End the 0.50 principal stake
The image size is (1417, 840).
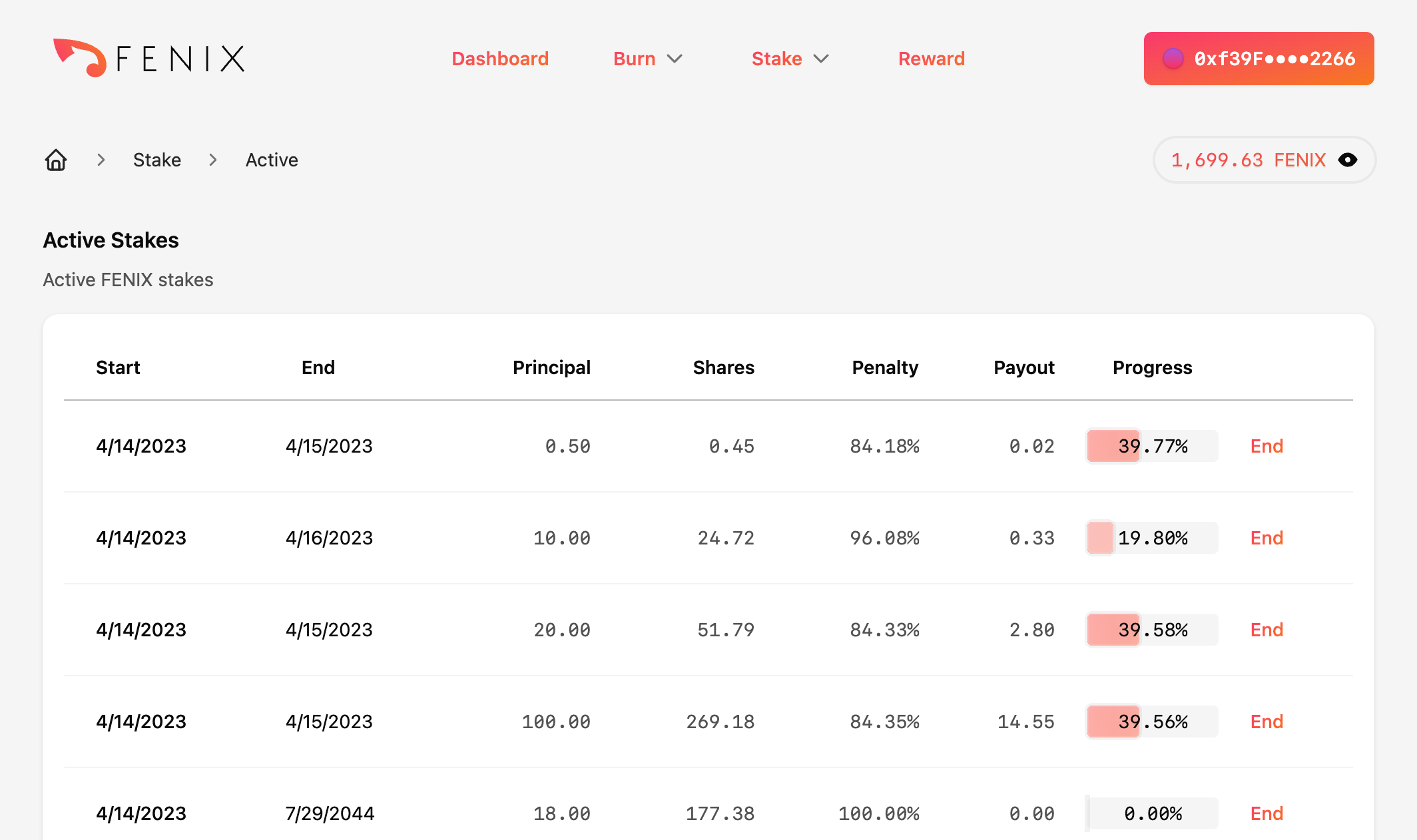(x=1266, y=446)
